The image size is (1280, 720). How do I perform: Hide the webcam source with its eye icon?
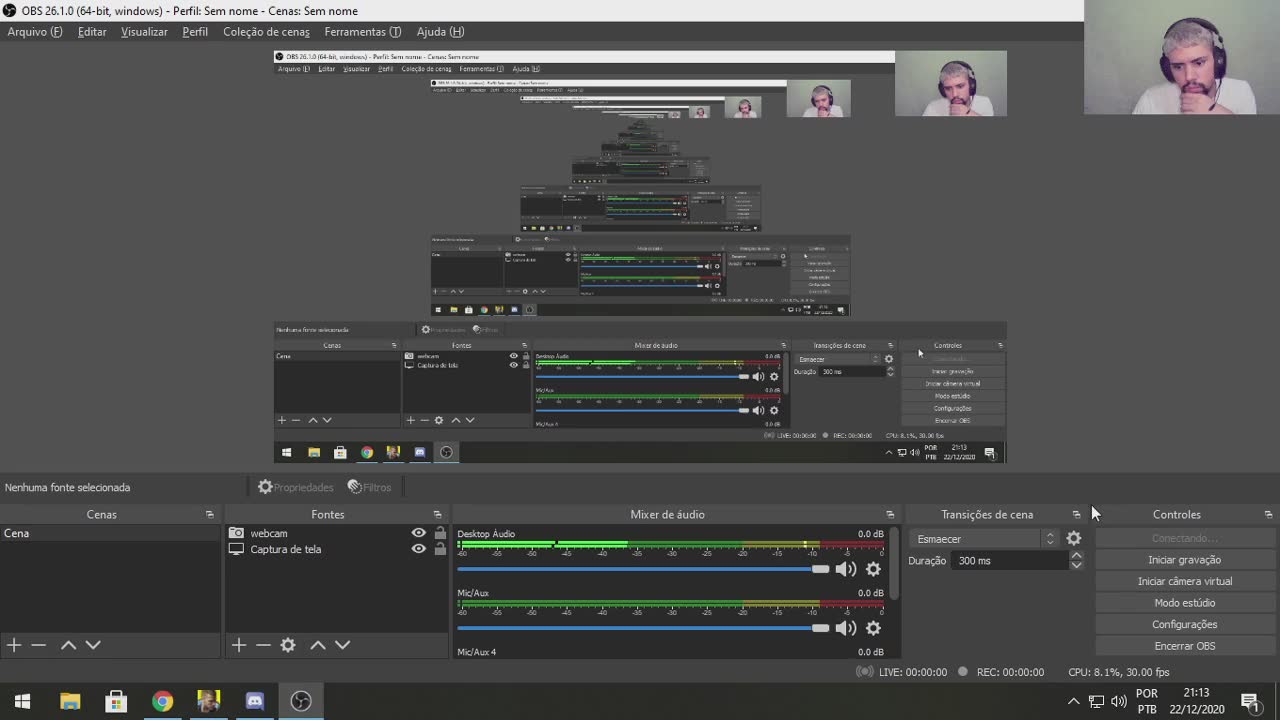click(x=418, y=533)
